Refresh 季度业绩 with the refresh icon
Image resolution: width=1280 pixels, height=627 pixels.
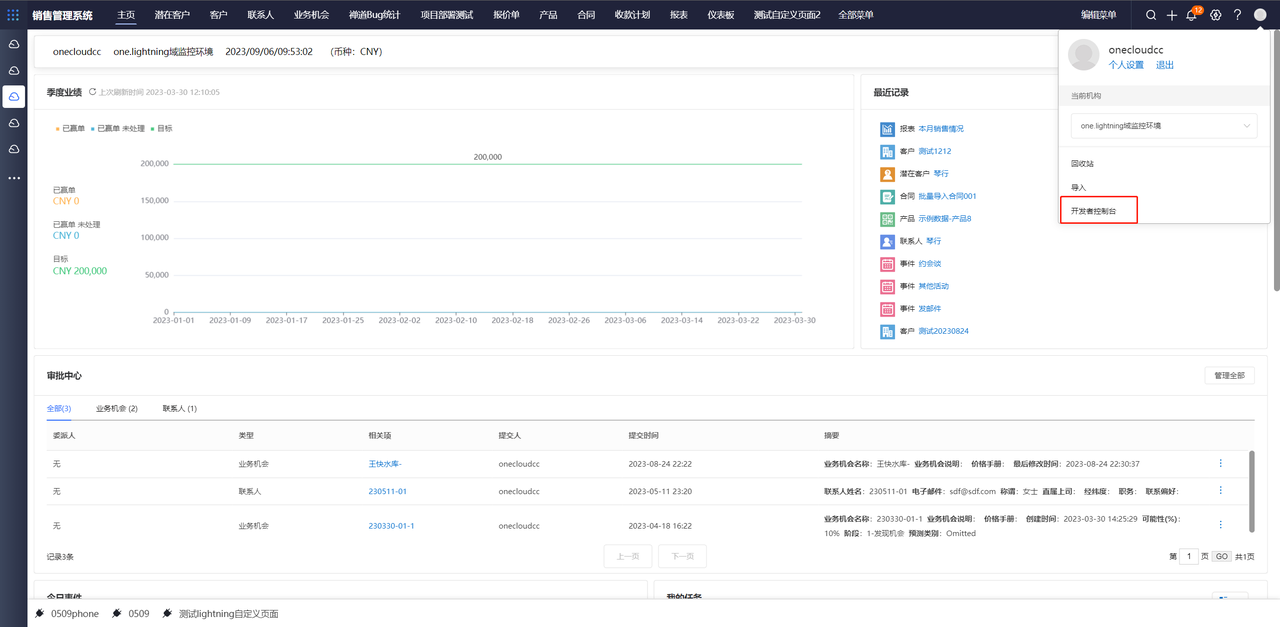[93, 92]
